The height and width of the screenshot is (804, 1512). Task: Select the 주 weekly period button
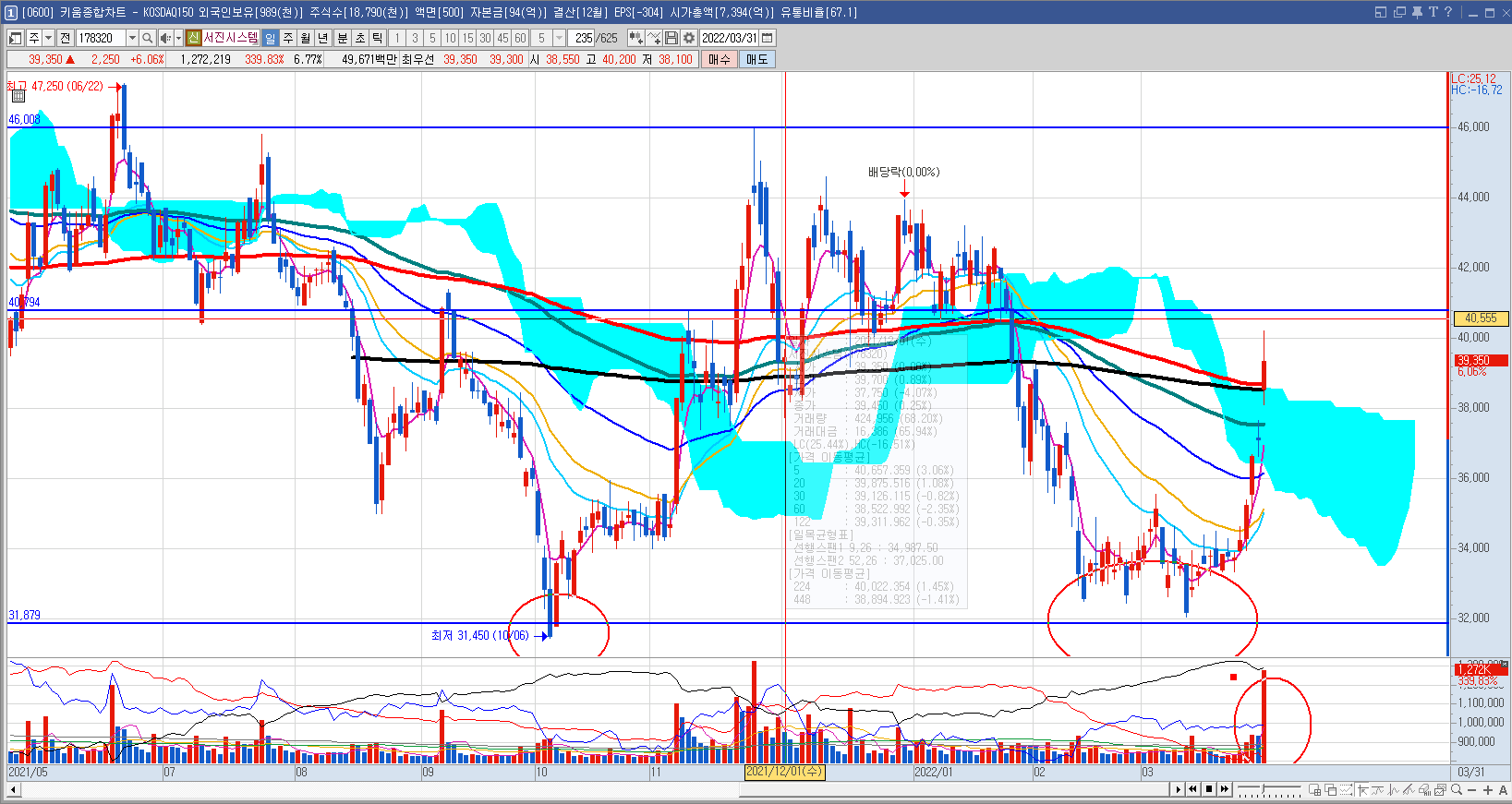point(288,38)
